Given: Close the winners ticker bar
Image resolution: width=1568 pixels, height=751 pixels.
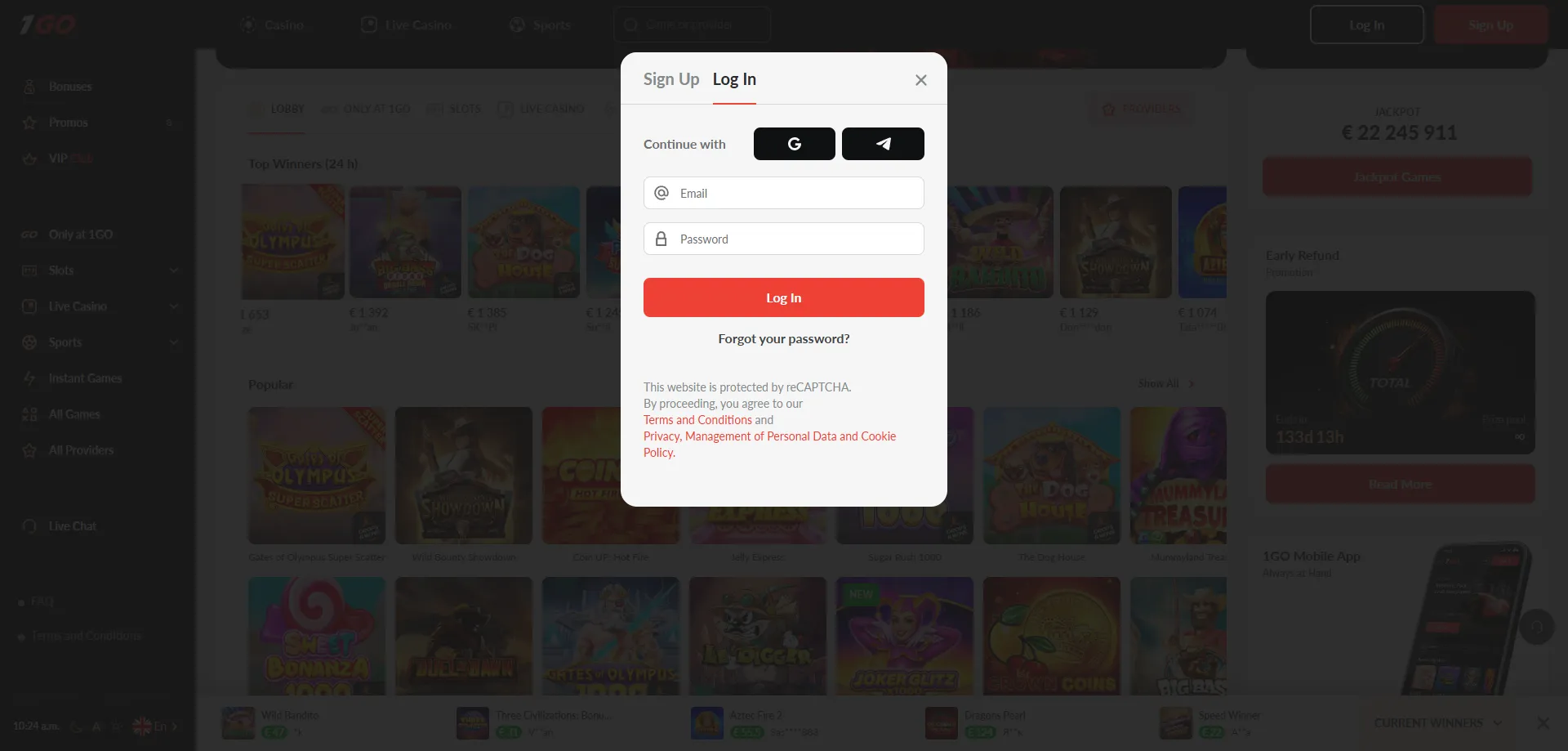Looking at the screenshot, I should [x=1543, y=723].
